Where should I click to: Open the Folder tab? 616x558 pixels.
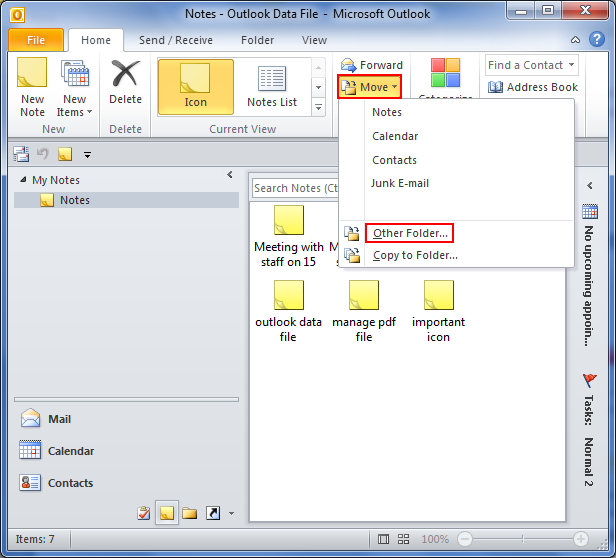(257, 40)
